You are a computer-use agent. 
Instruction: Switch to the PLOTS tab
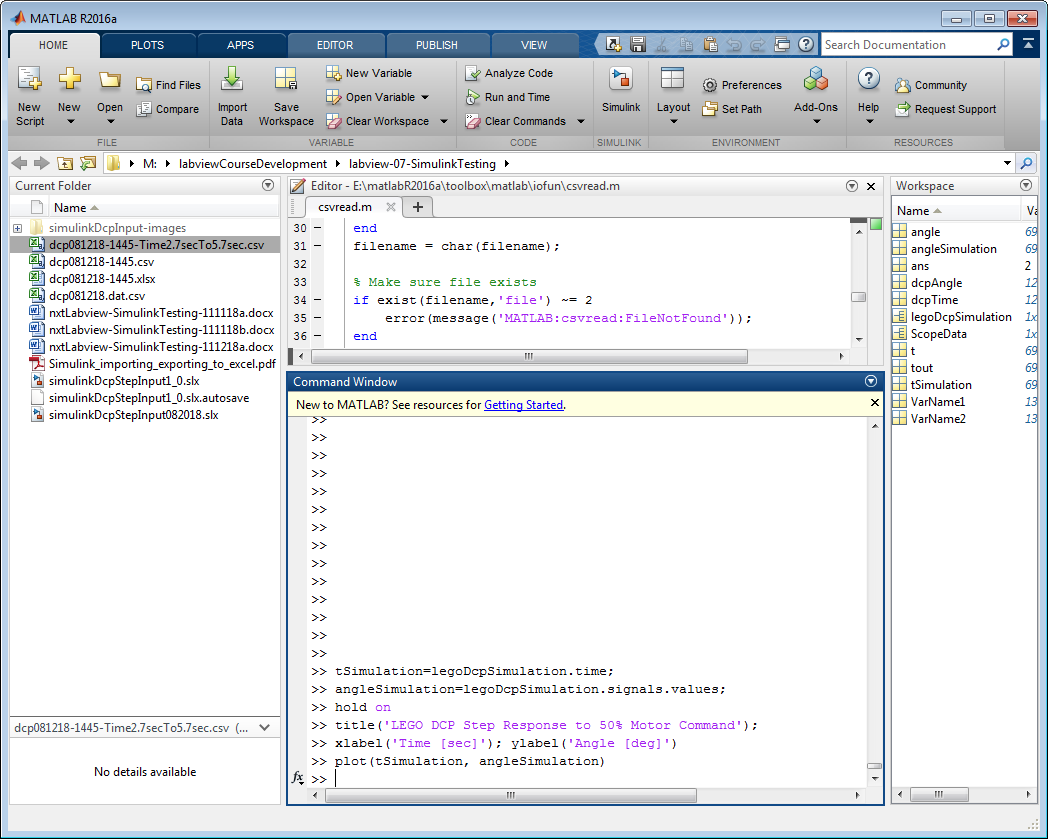(x=147, y=45)
